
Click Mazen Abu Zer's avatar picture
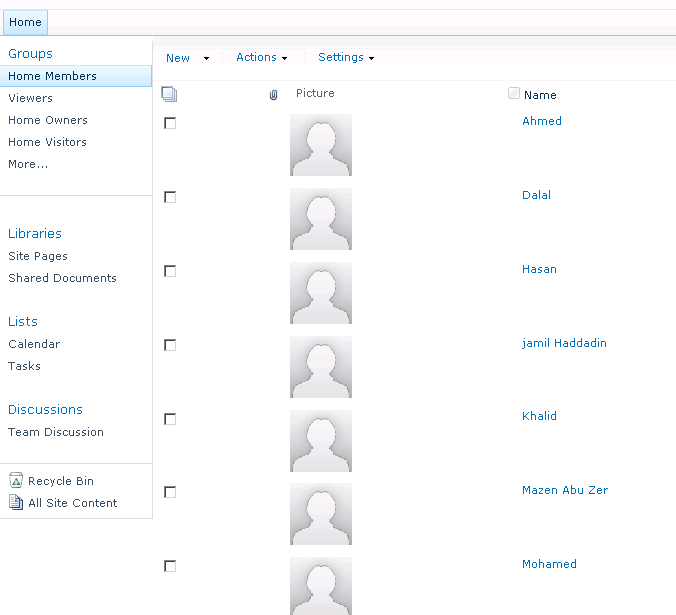(321, 514)
